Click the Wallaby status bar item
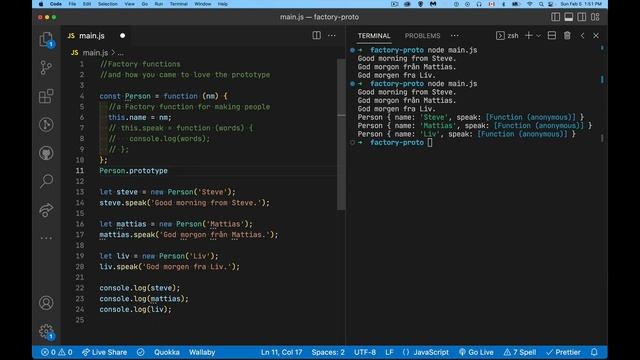This screenshot has width=640, height=360. pyautogui.click(x=202, y=352)
